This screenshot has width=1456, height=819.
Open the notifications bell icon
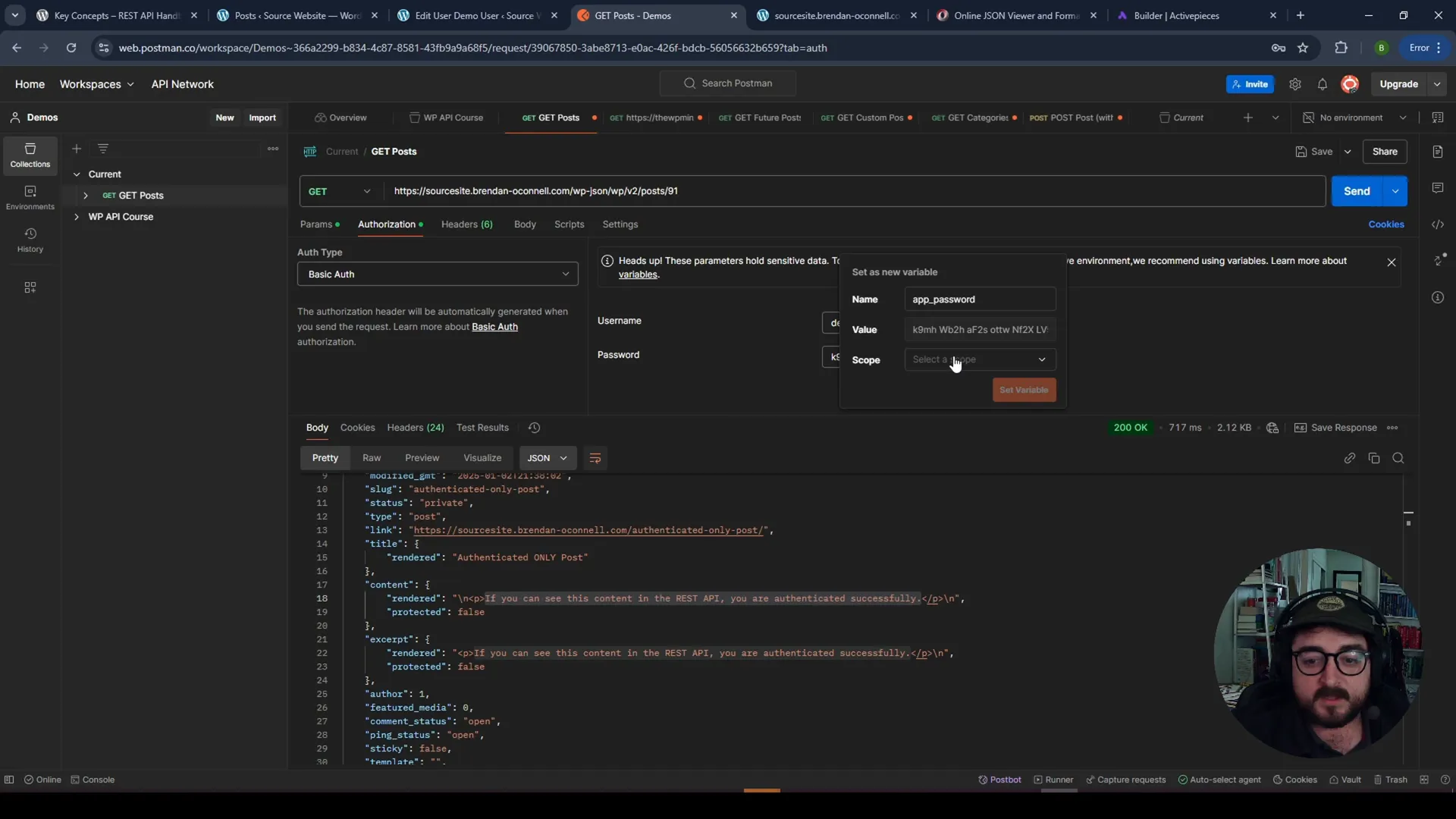pos(1323,84)
